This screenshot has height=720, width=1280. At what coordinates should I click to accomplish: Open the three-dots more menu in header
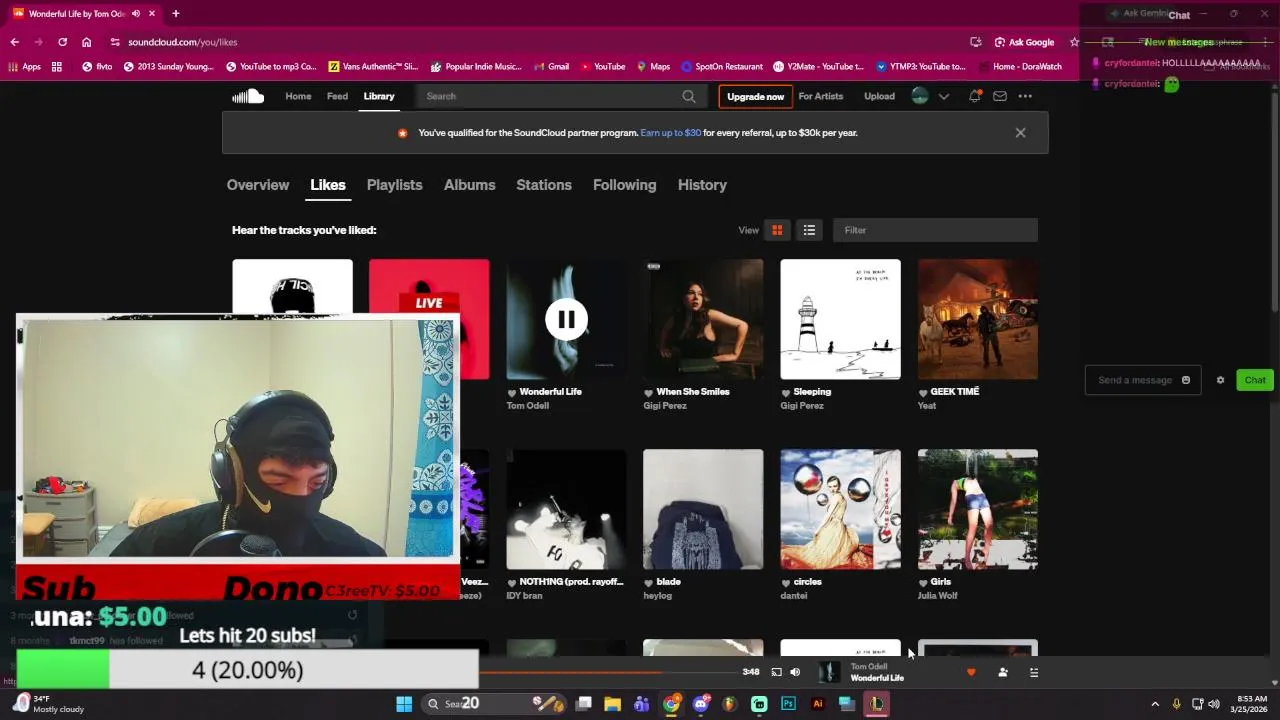tap(1025, 96)
